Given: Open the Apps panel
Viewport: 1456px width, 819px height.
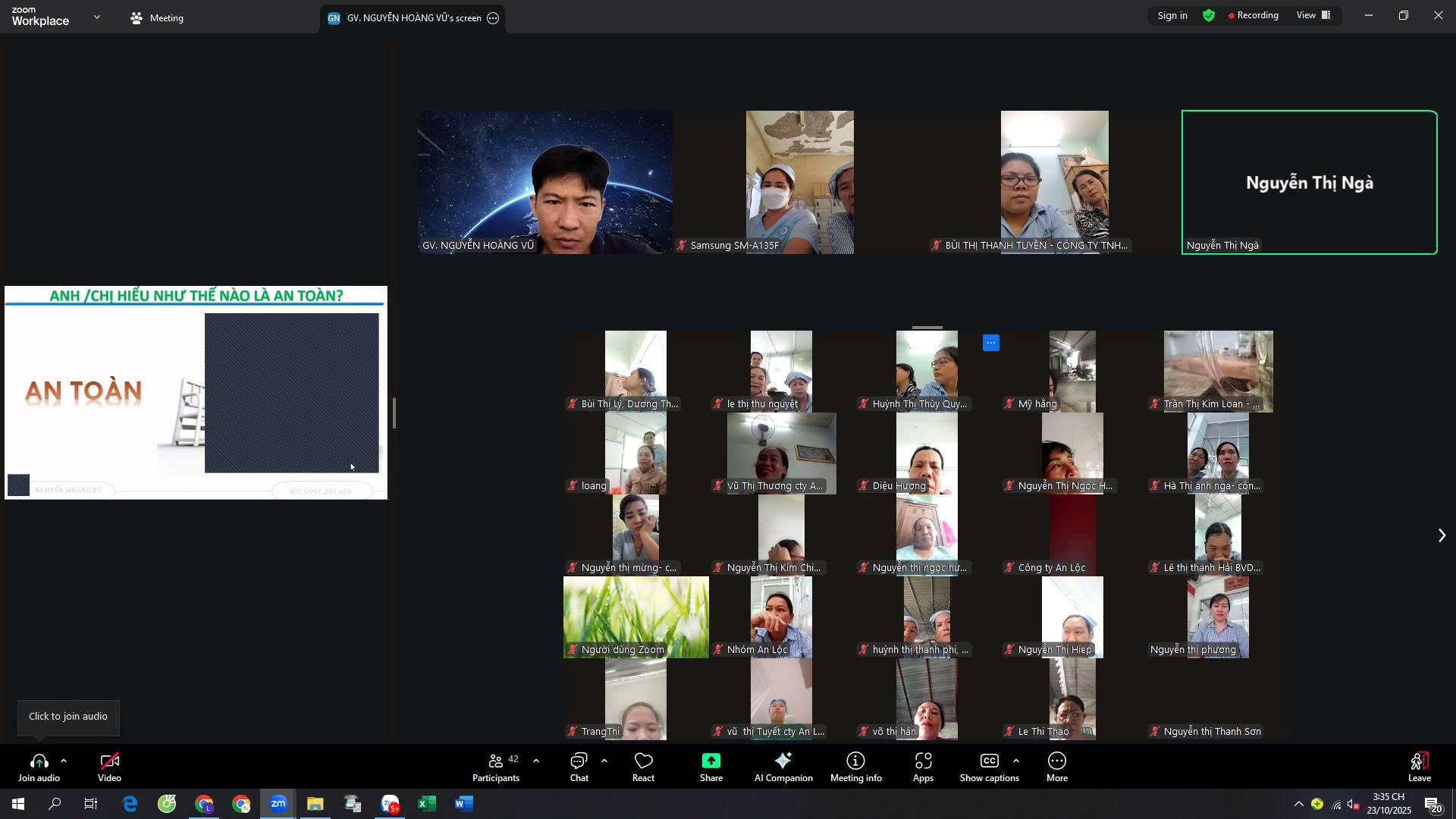Looking at the screenshot, I should (923, 767).
